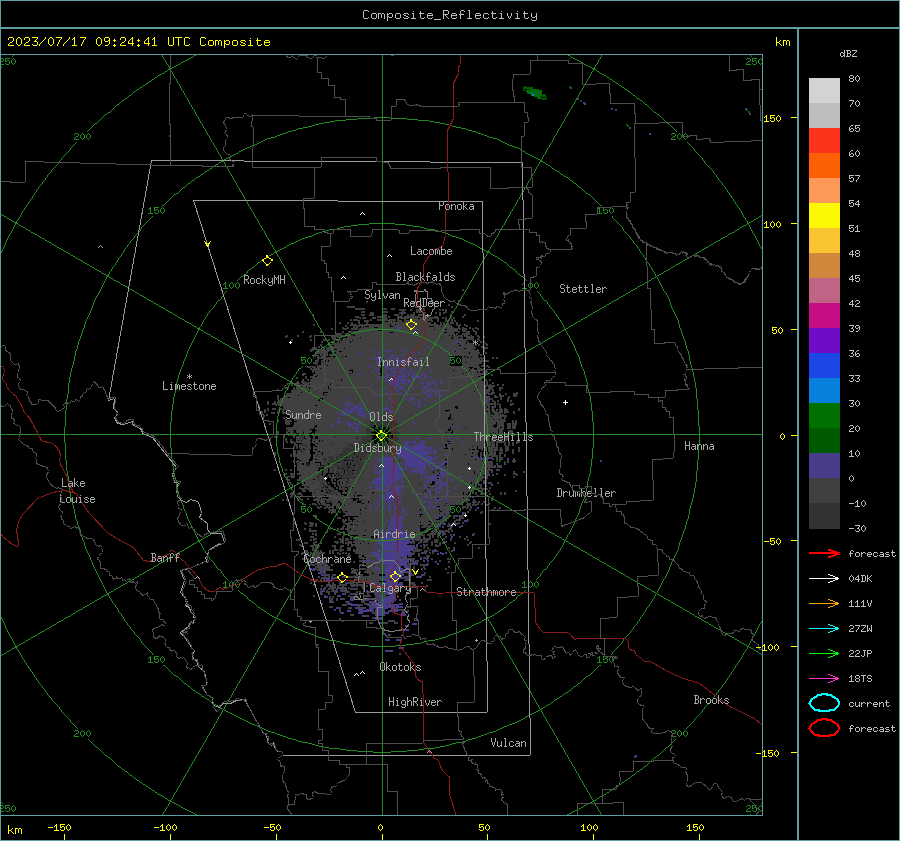The image size is (900, 841).
Task: Click the Sundre label
Action: (x=303, y=414)
